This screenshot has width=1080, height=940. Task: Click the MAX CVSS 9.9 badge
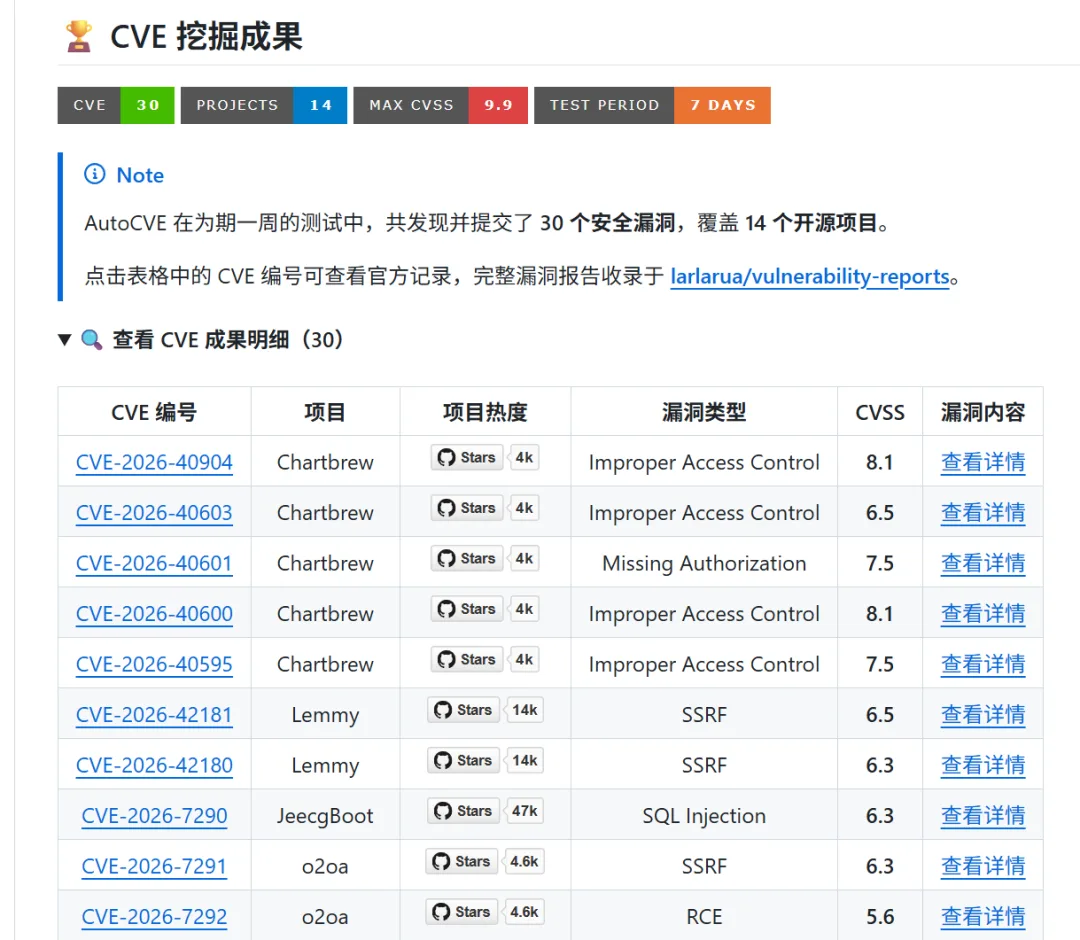point(440,105)
